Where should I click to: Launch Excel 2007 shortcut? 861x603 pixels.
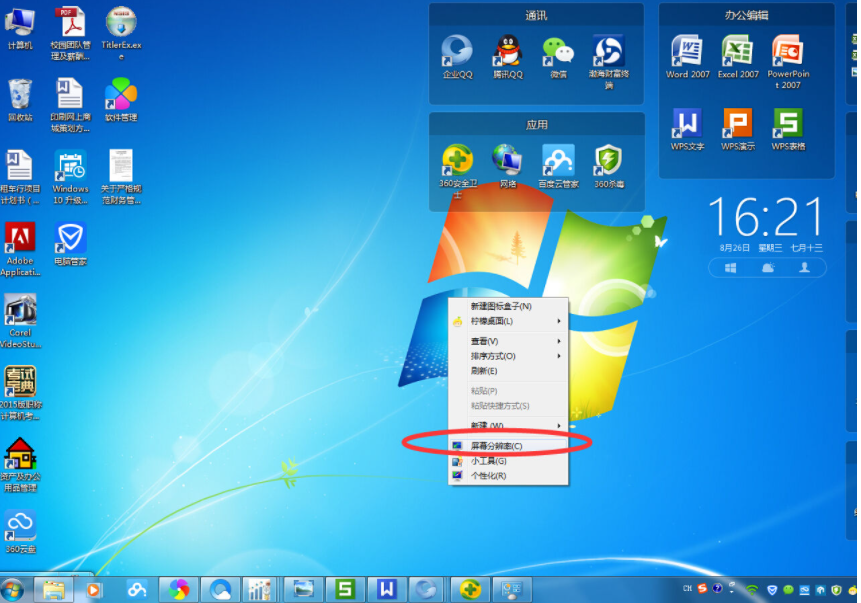738,57
